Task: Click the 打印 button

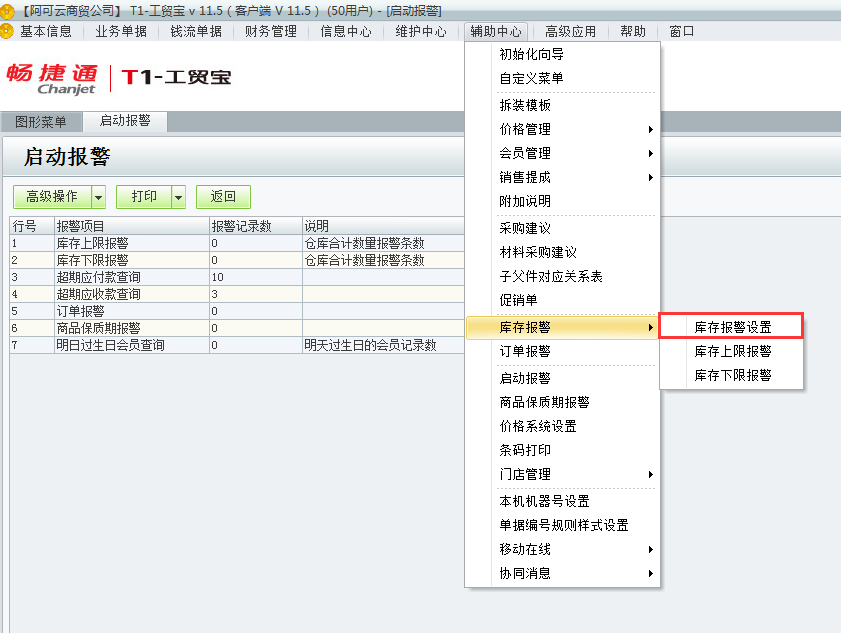Action: [x=143, y=197]
